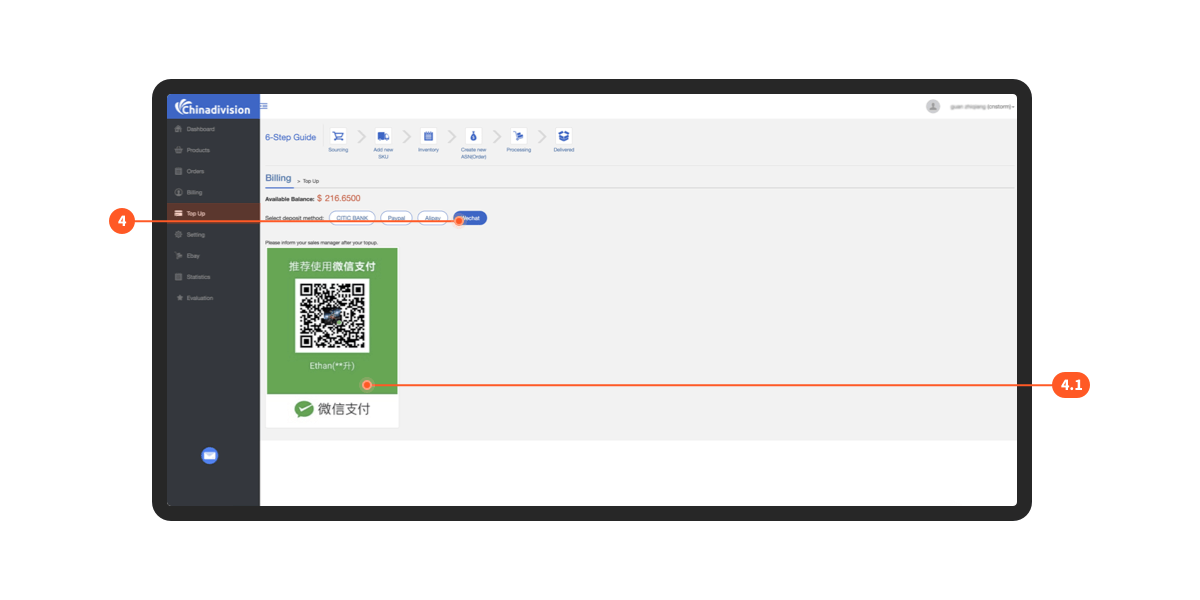Viewport: 1200px width, 600px height.
Task: Click the WeChat Pay logo banner
Action: point(332,409)
